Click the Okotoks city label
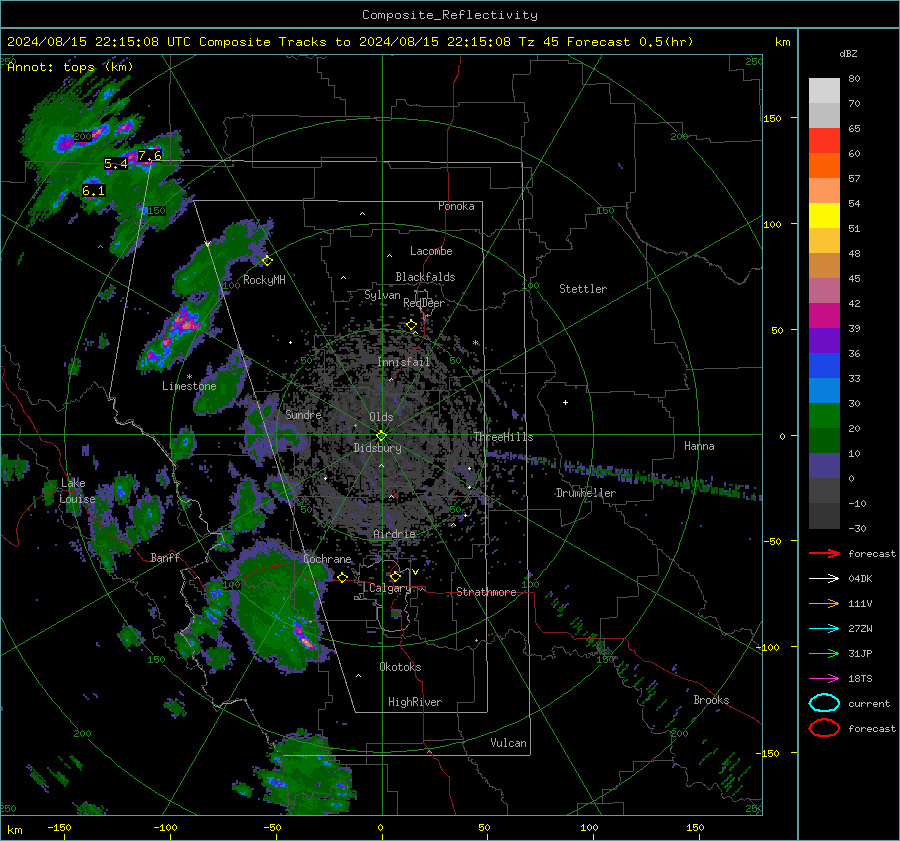Image resolution: width=900 pixels, height=841 pixels. click(400, 667)
